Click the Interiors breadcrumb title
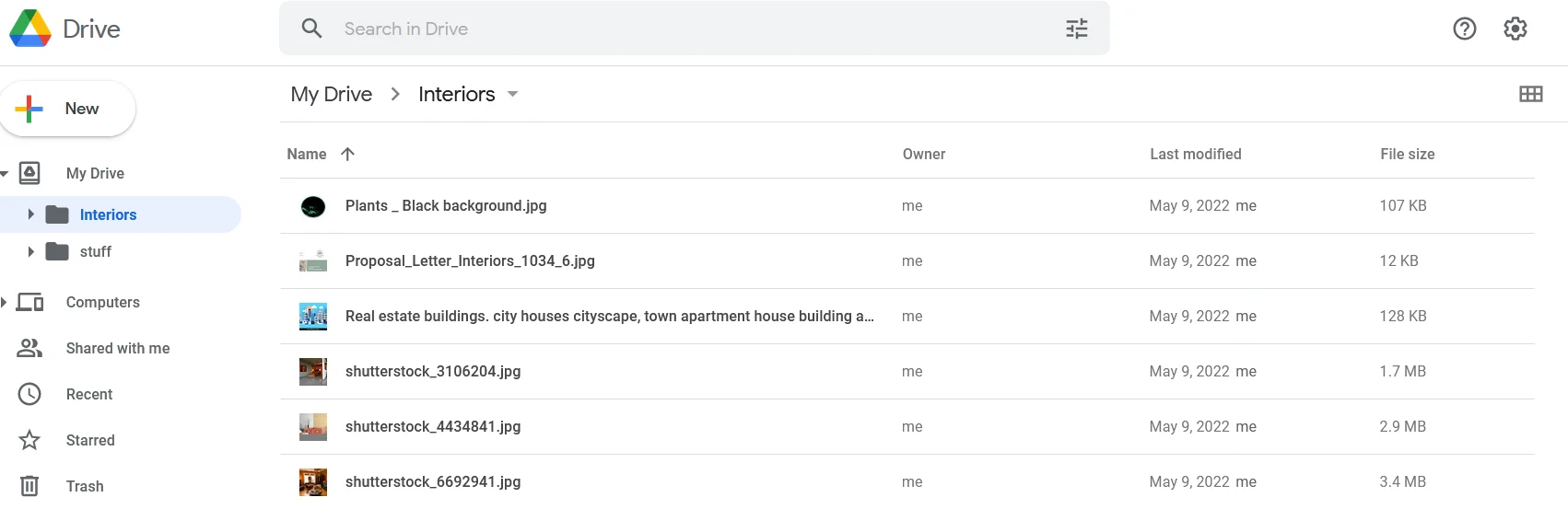 [x=457, y=94]
